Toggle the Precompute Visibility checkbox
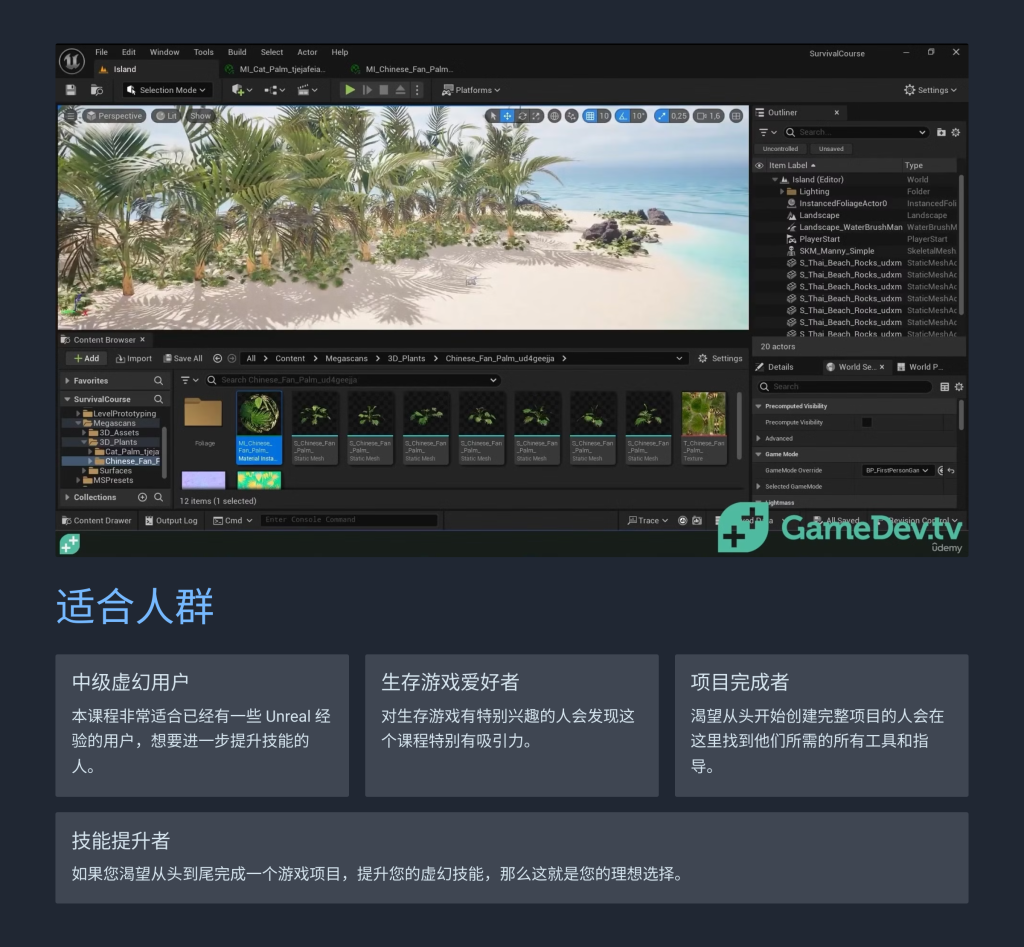The width and height of the screenshot is (1024, 947). point(867,423)
